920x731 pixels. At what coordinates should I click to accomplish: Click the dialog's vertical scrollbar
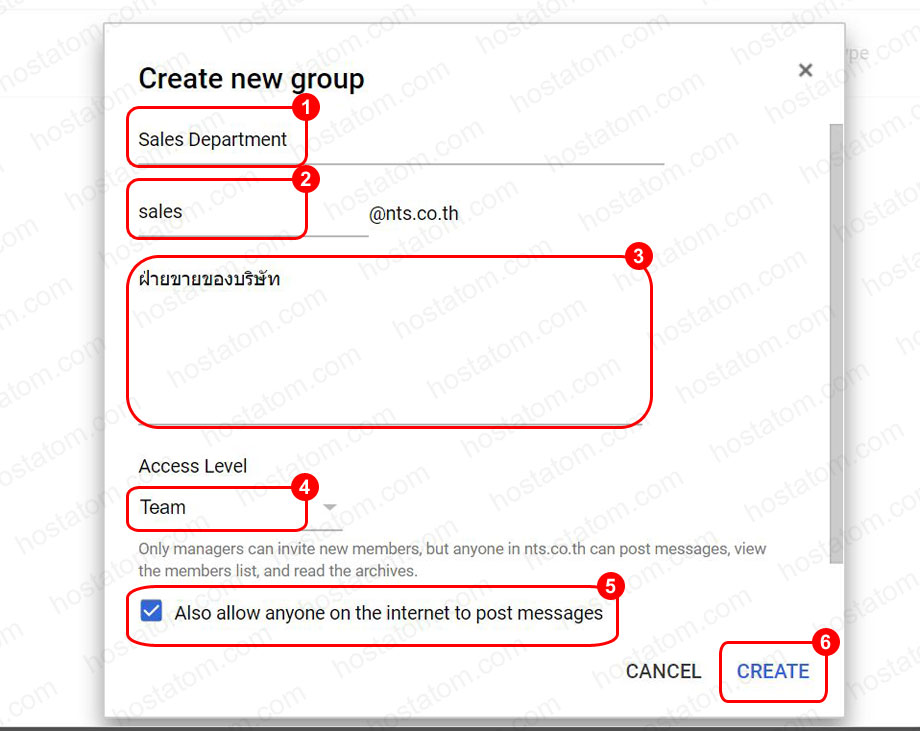pos(836,340)
